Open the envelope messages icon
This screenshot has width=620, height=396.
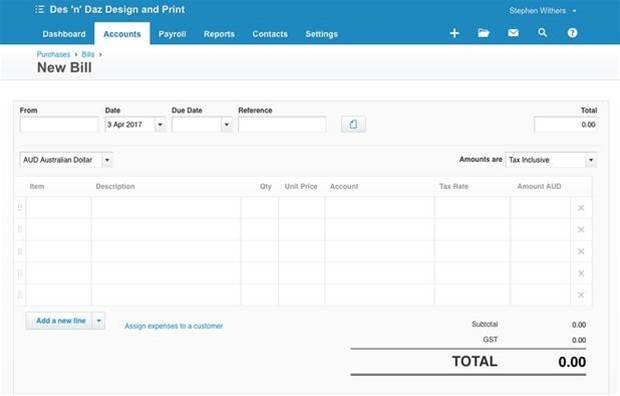[x=513, y=33]
